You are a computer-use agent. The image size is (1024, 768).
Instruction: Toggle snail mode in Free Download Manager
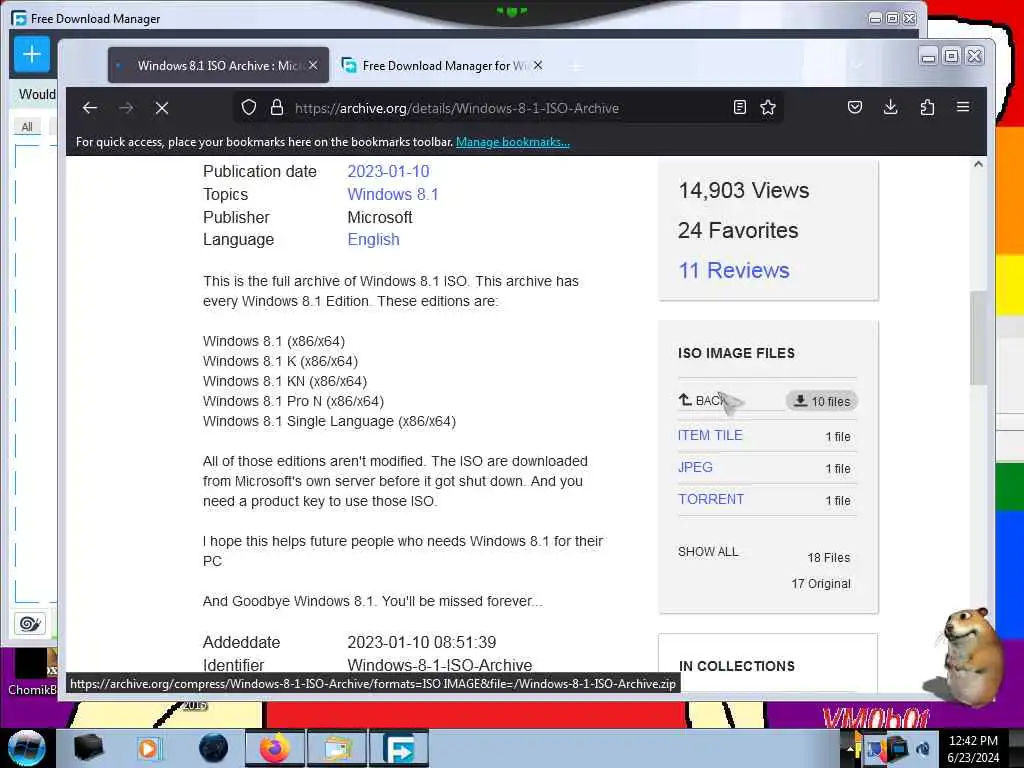click(x=29, y=624)
